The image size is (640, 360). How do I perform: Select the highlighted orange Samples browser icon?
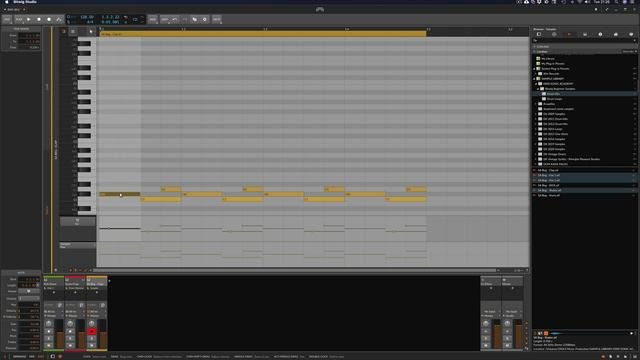point(569,34)
